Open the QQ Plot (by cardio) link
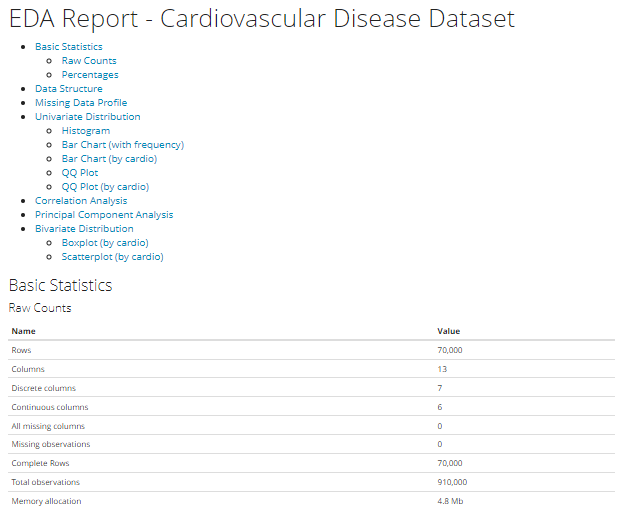Screen dimensions: 619x511 tap(104, 187)
